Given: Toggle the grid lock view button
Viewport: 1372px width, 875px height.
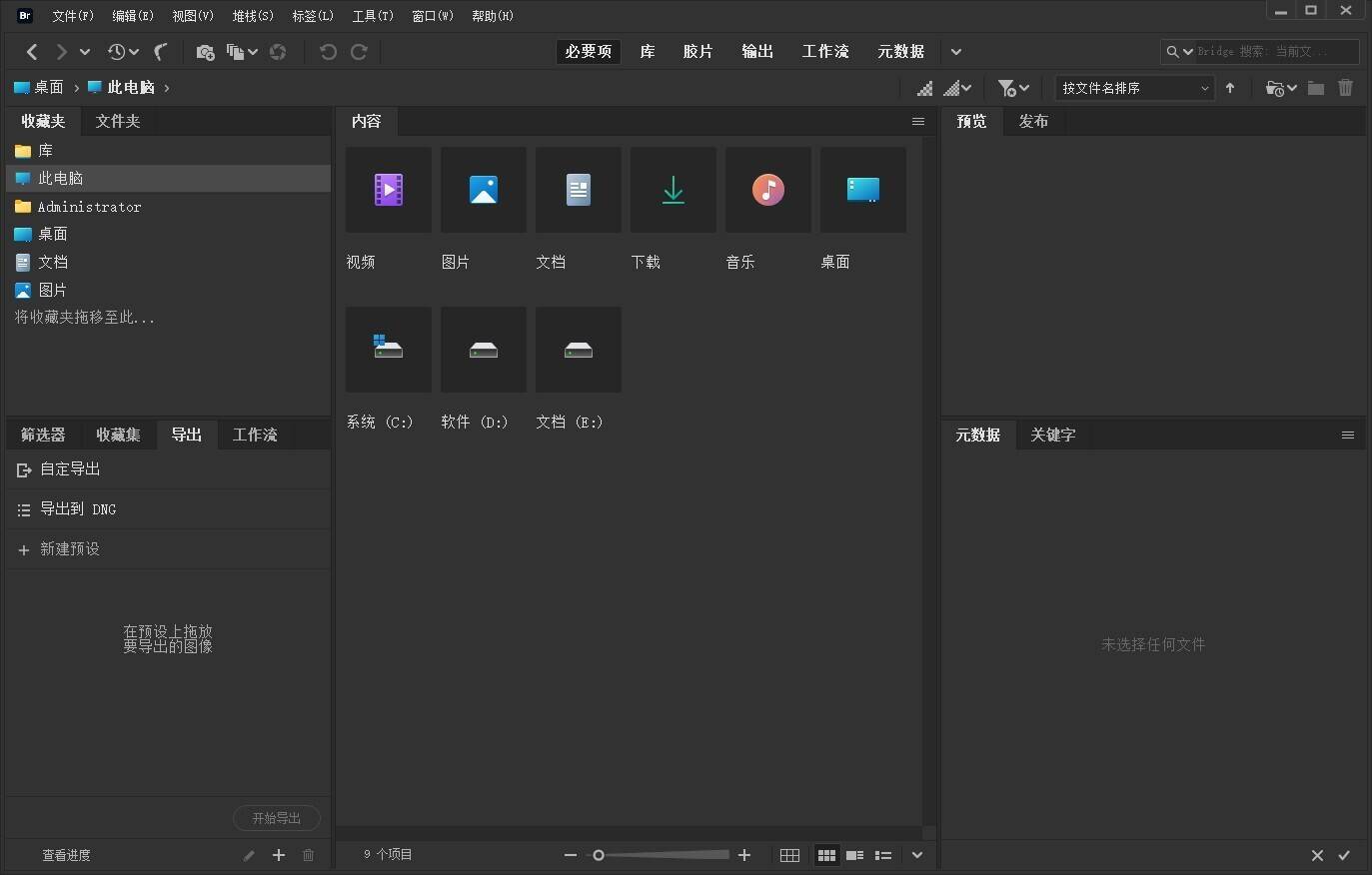Looking at the screenshot, I should tap(789, 855).
